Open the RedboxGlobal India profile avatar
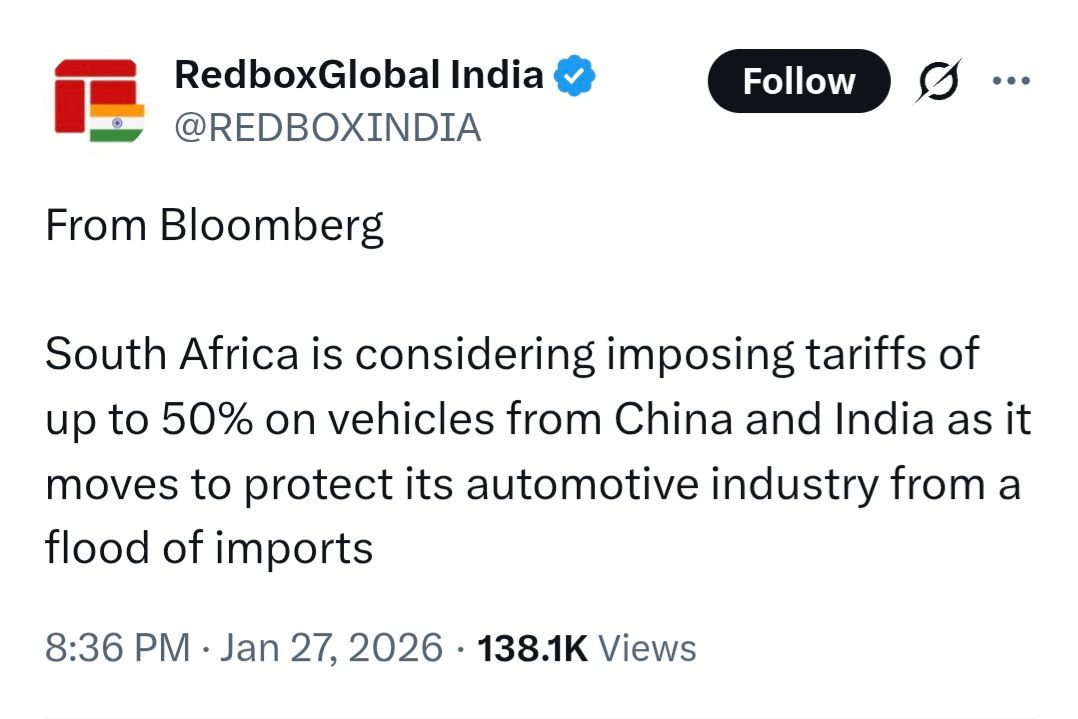 pyautogui.click(x=99, y=101)
